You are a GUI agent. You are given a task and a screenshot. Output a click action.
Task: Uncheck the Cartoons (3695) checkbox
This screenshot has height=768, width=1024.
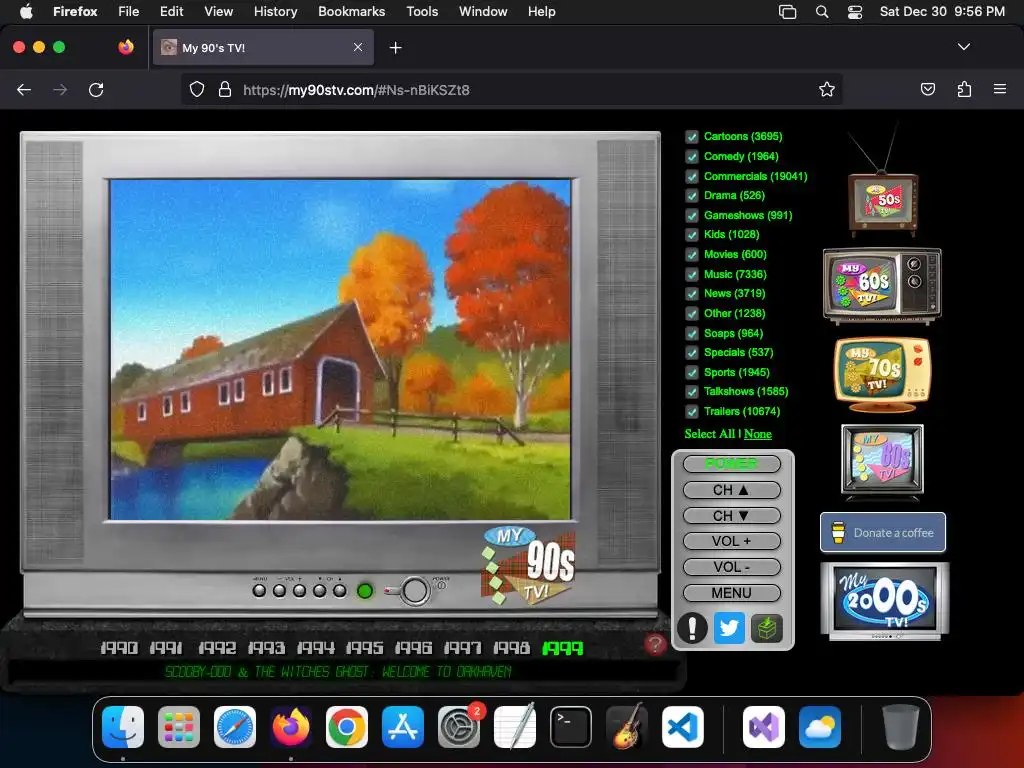tap(692, 136)
